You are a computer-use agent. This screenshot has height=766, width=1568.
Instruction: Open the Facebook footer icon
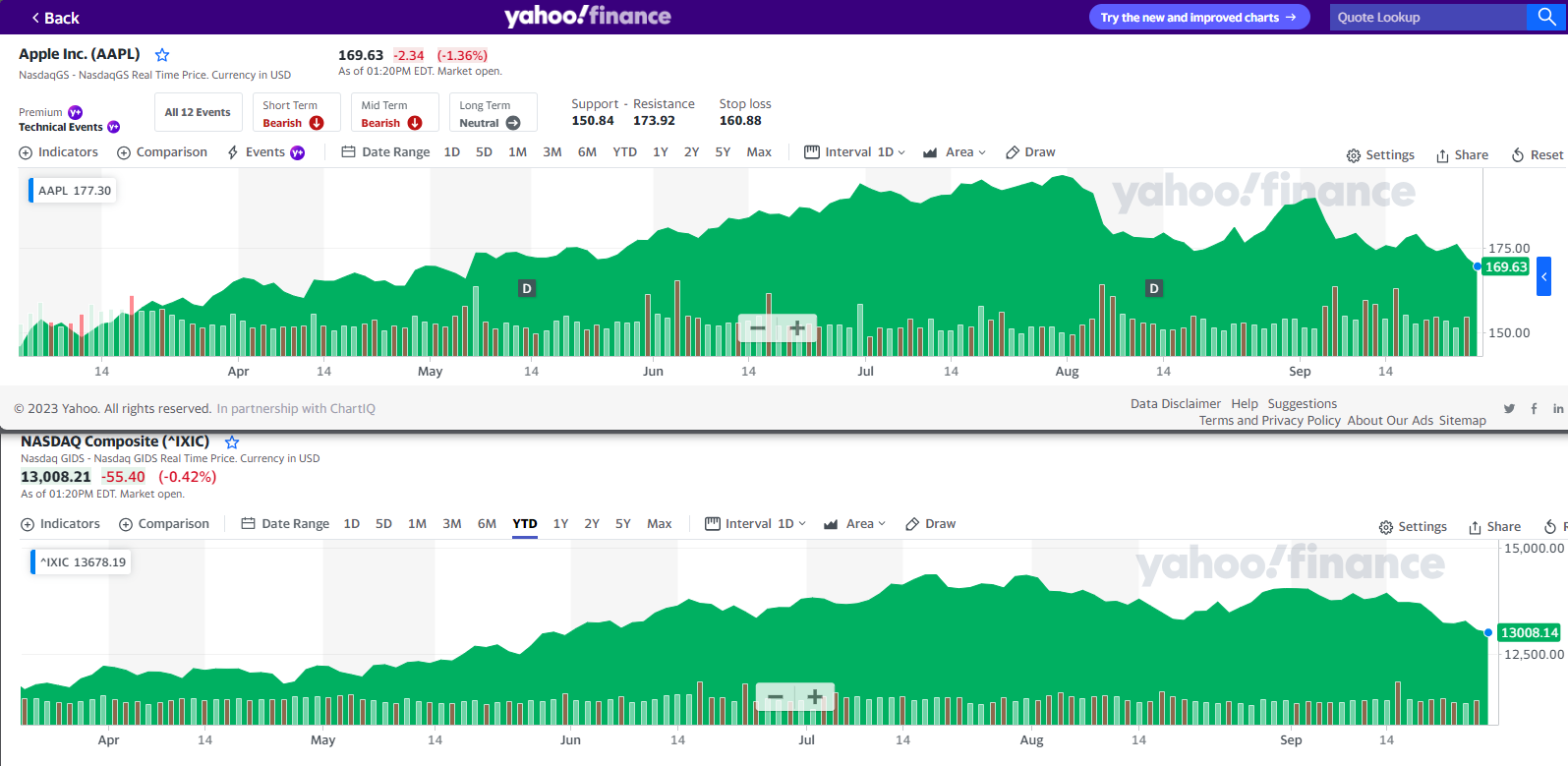pos(1534,409)
